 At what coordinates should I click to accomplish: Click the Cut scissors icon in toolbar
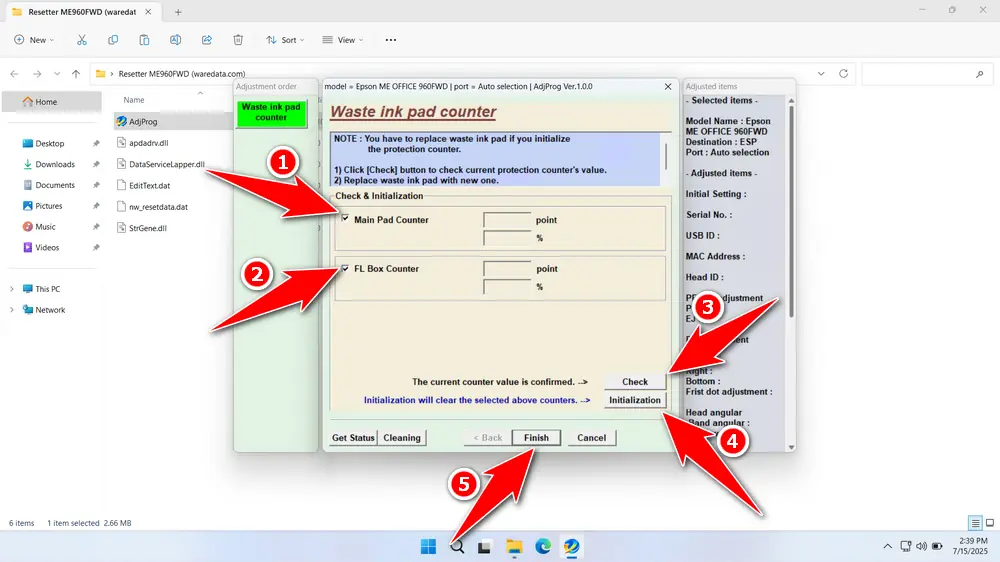point(82,40)
